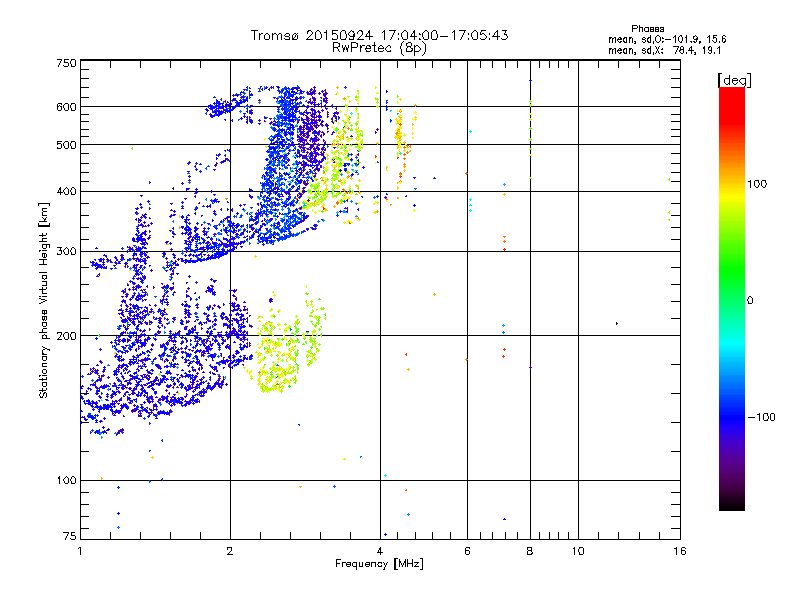
Task: Click the y-axis tick label 500
Action: tap(66, 145)
